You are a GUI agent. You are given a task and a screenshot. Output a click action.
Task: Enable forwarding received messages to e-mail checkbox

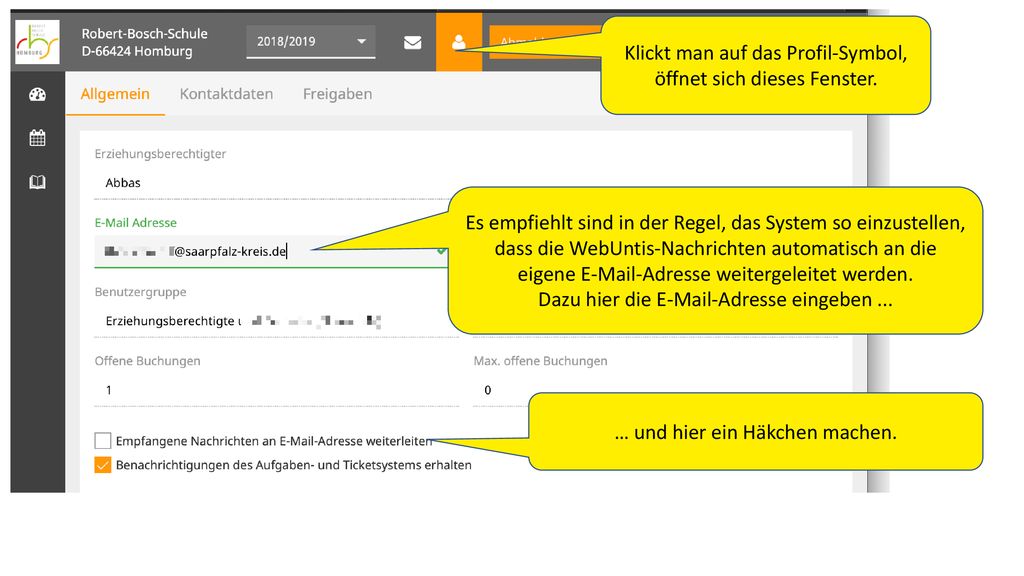(x=103, y=441)
